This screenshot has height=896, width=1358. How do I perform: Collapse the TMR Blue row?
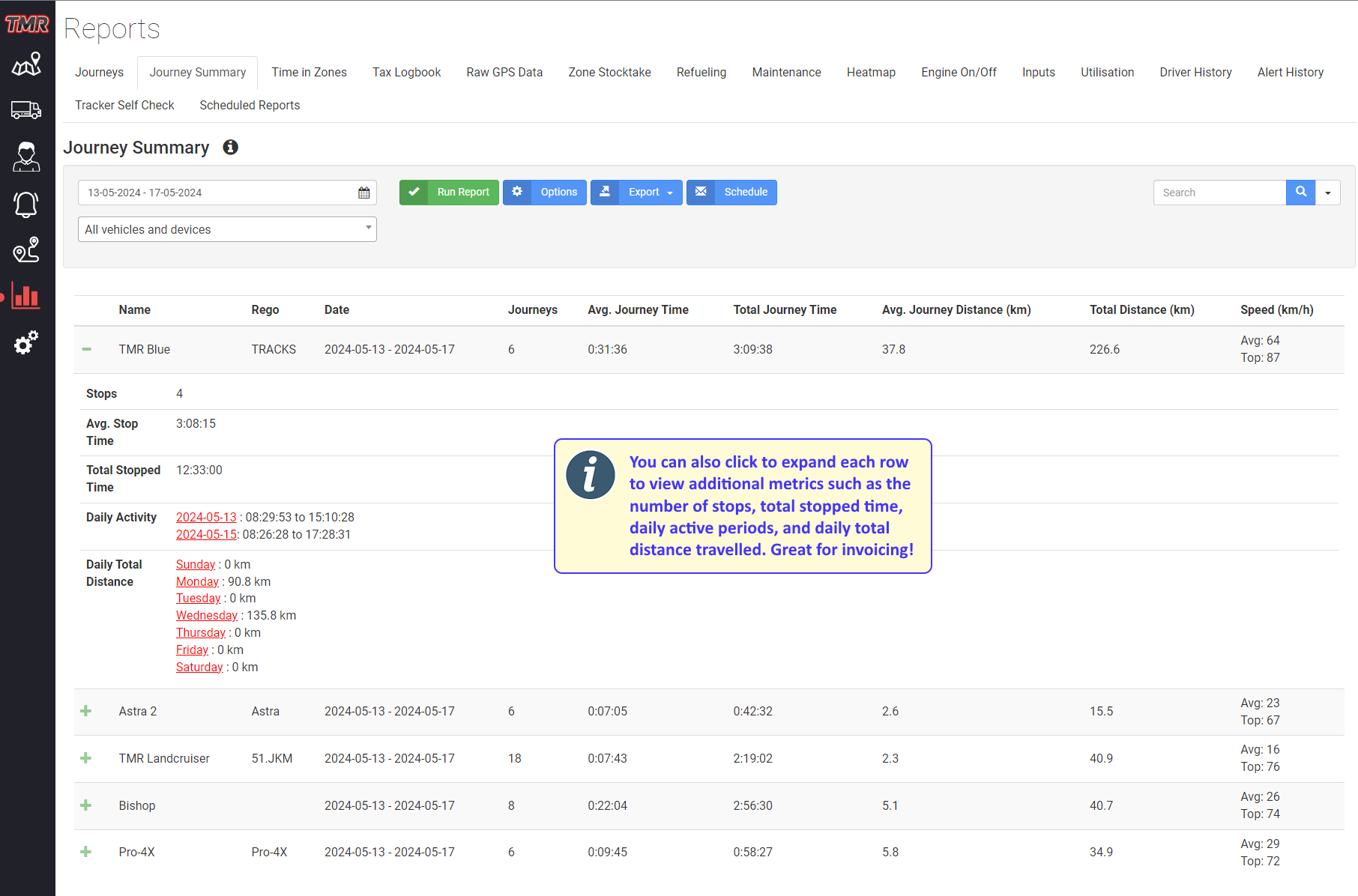pyautogui.click(x=87, y=349)
